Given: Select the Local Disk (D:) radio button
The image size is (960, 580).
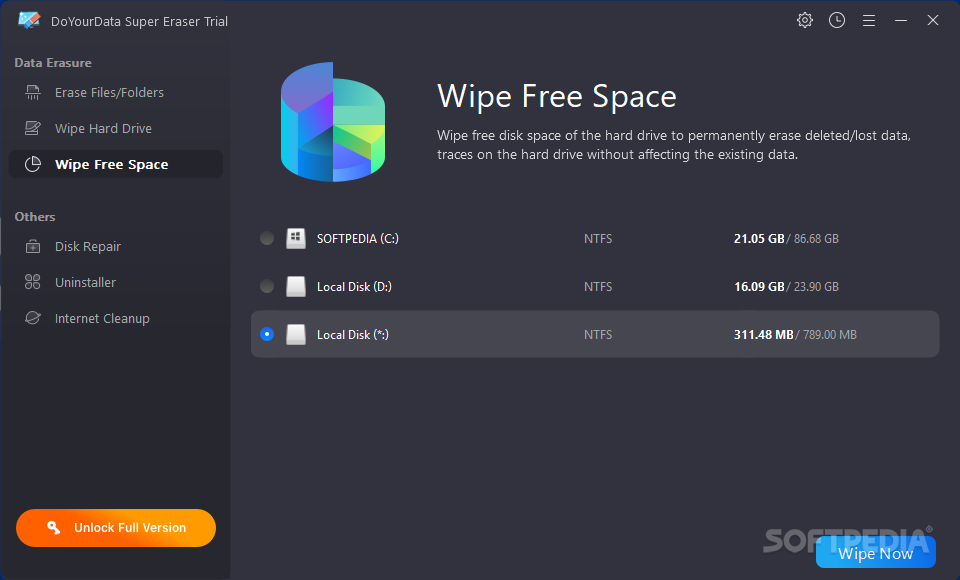Looking at the screenshot, I should [x=267, y=286].
